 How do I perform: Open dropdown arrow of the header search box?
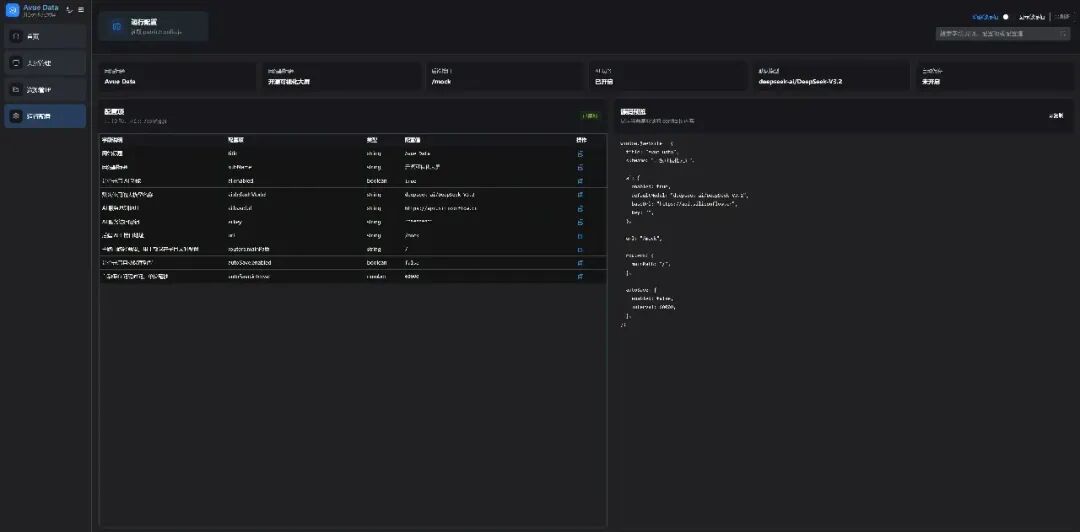[1063, 33]
